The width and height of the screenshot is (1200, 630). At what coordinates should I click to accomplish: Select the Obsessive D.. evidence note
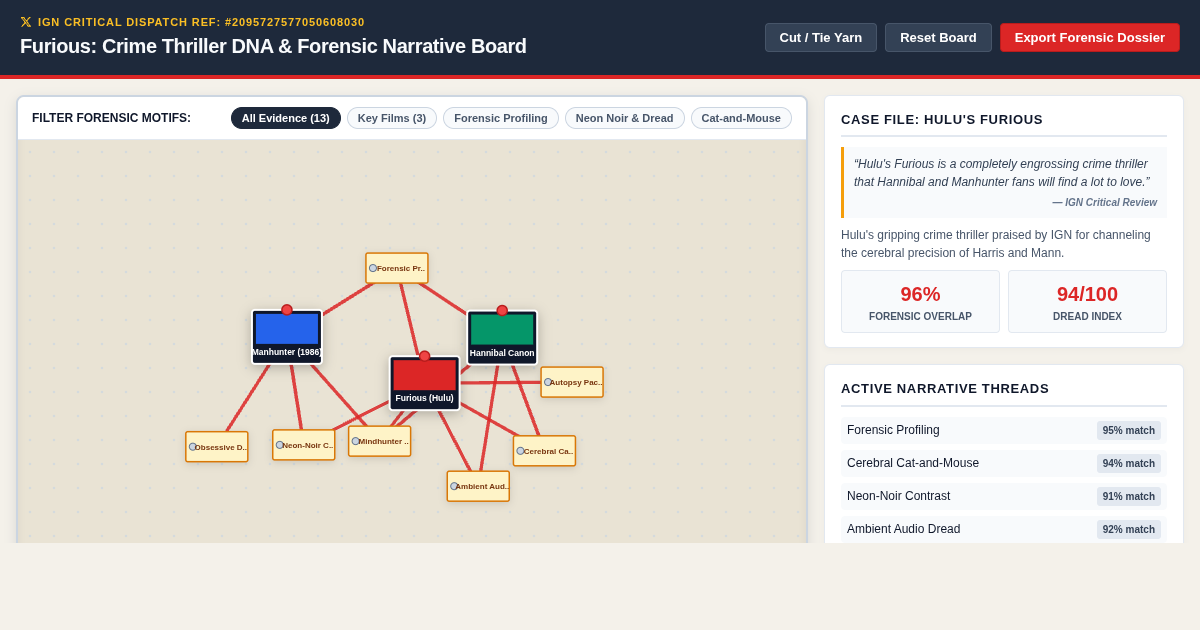[x=217, y=447]
